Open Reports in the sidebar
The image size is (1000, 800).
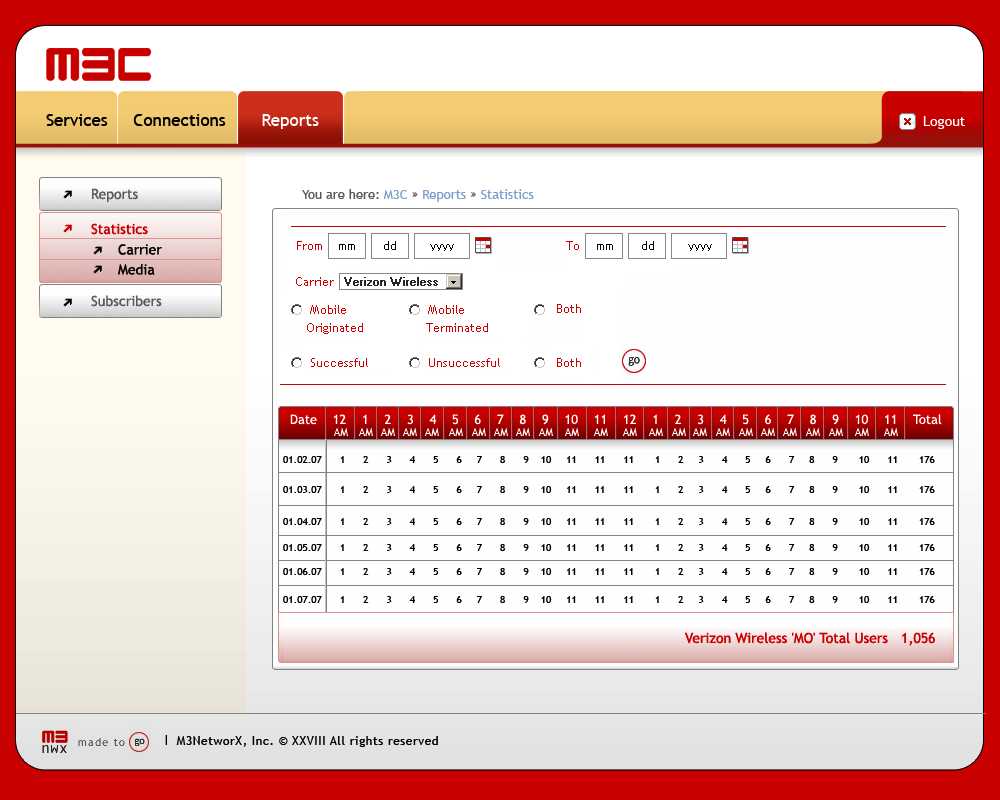[130, 194]
